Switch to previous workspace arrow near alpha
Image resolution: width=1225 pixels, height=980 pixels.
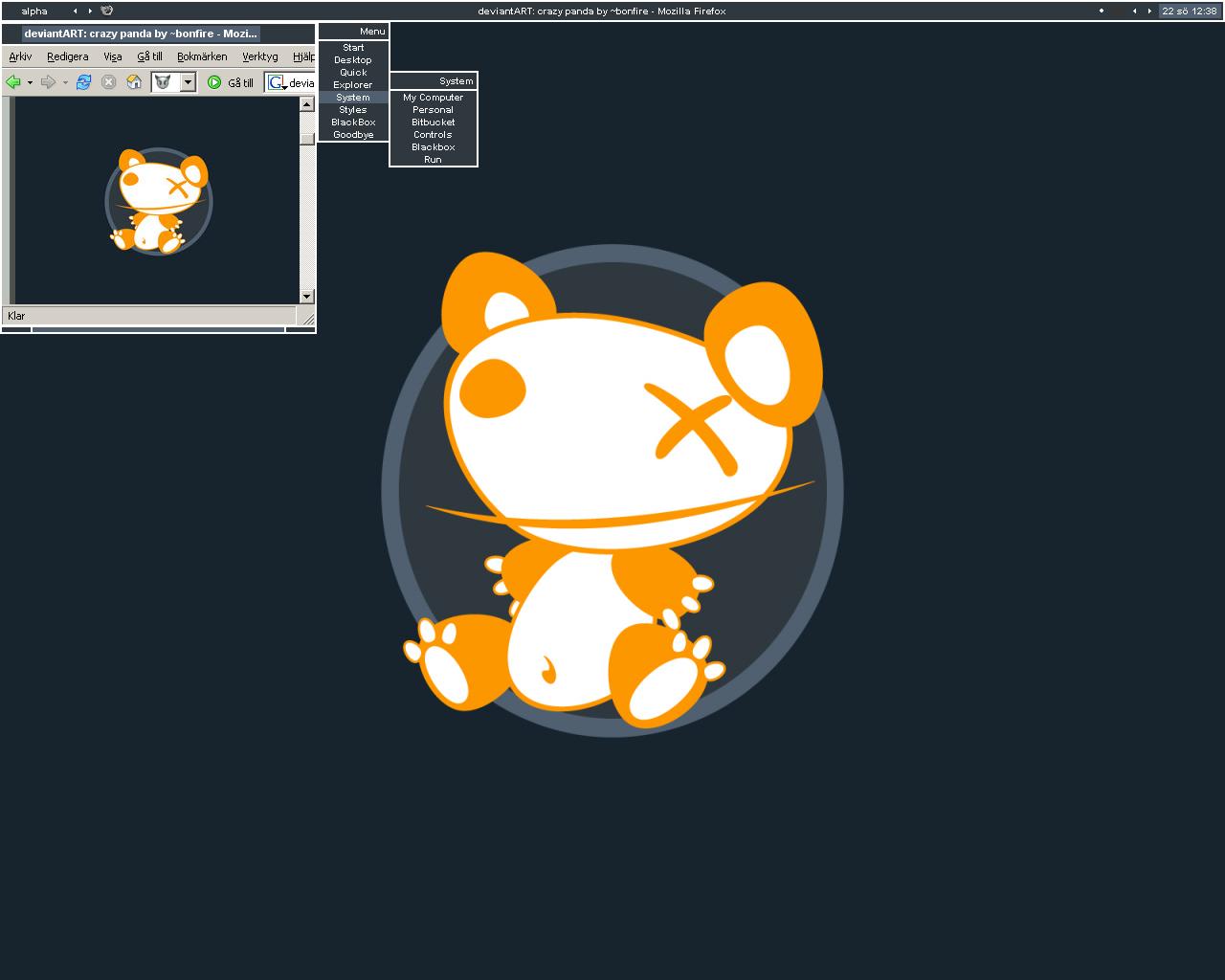pyautogui.click(x=75, y=11)
